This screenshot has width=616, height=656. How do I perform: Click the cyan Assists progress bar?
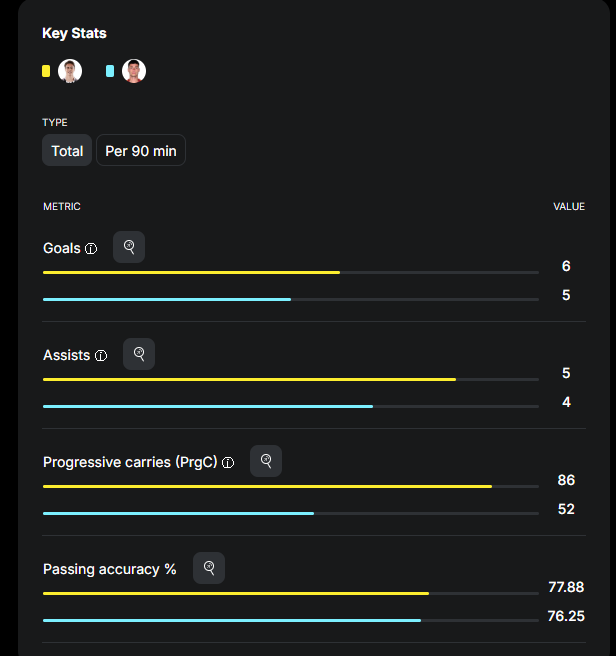point(208,406)
